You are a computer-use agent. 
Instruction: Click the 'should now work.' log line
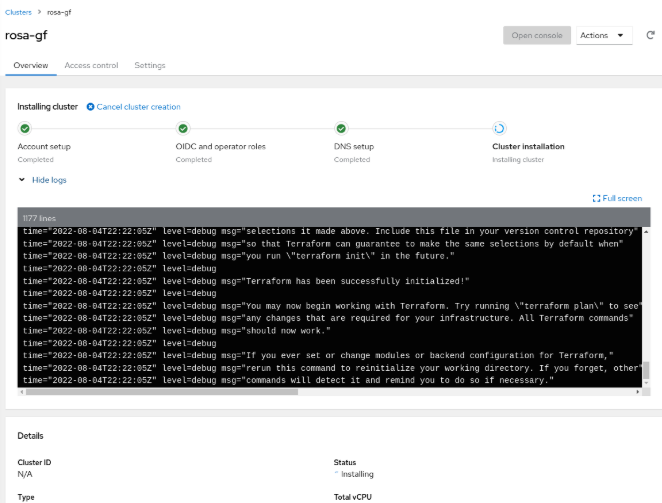[x=176, y=331]
